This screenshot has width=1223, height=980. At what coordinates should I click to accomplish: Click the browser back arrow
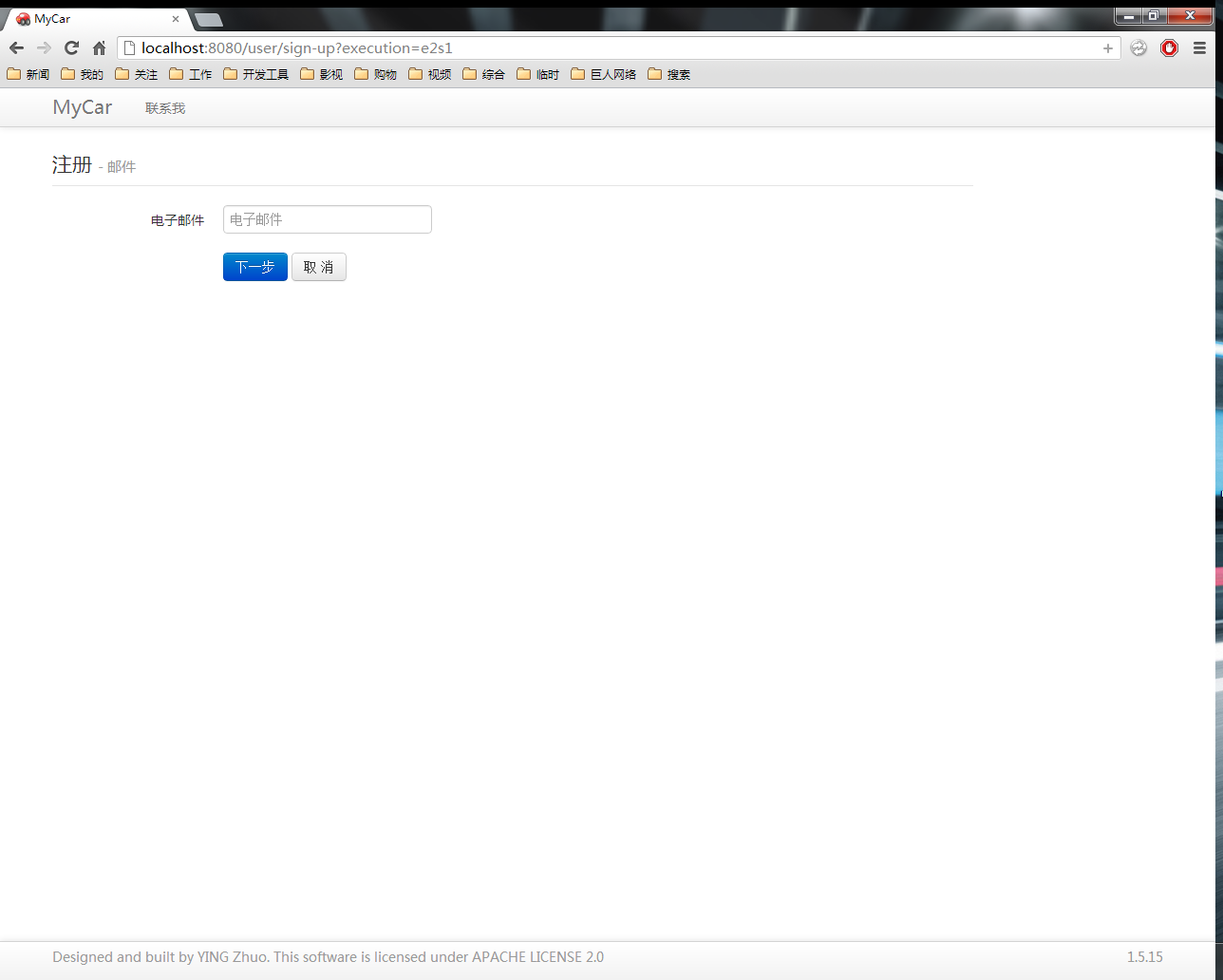coord(16,48)
